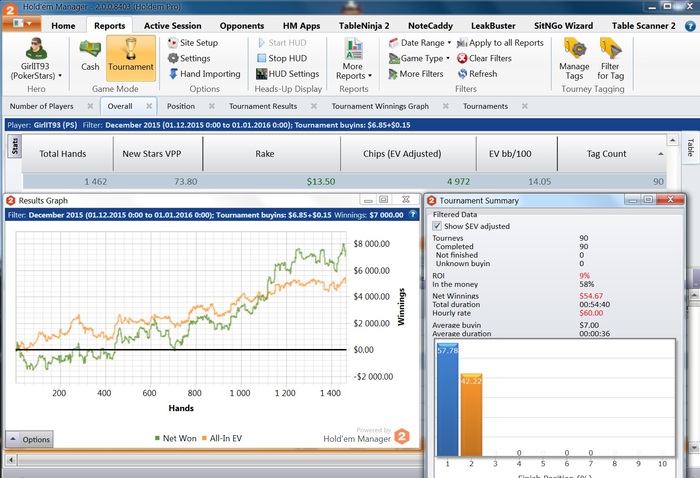Switch game mode to Cash
700x478 pixels.
coord(90,55)
